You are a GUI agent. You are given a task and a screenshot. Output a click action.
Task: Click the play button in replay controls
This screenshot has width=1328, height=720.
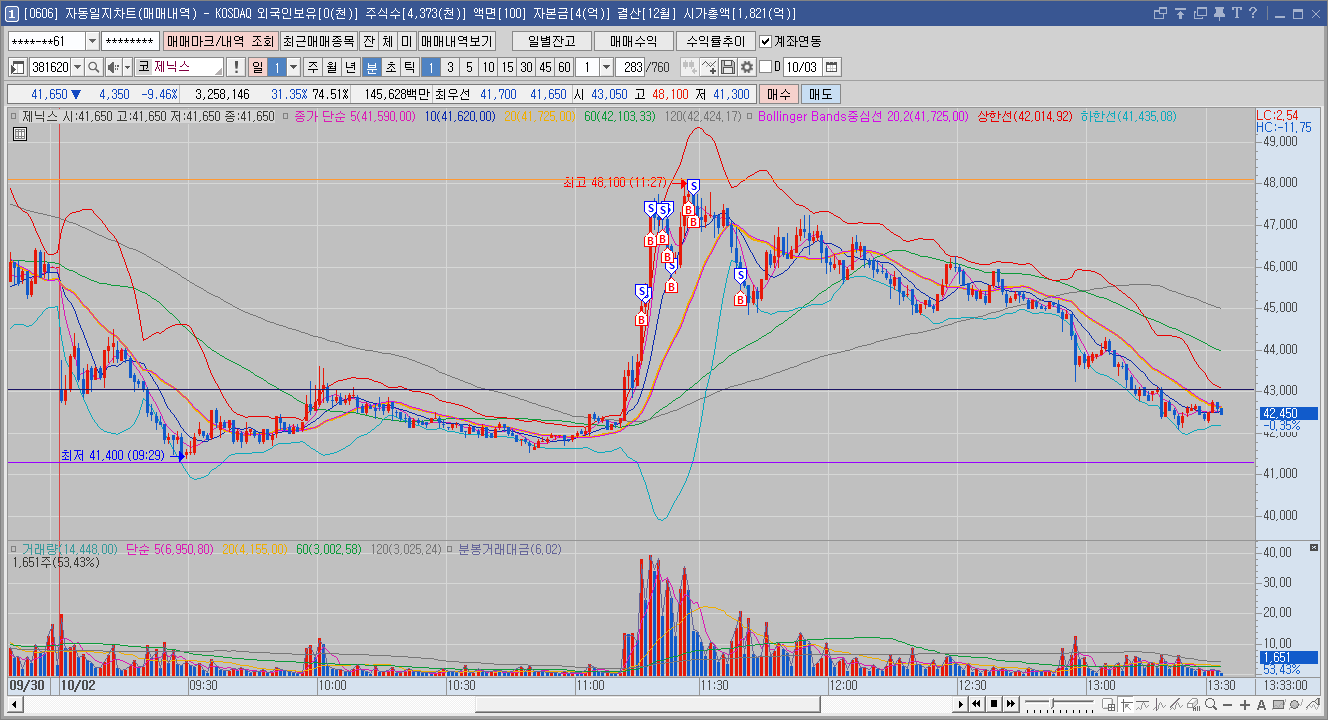(x=961, y=704)
